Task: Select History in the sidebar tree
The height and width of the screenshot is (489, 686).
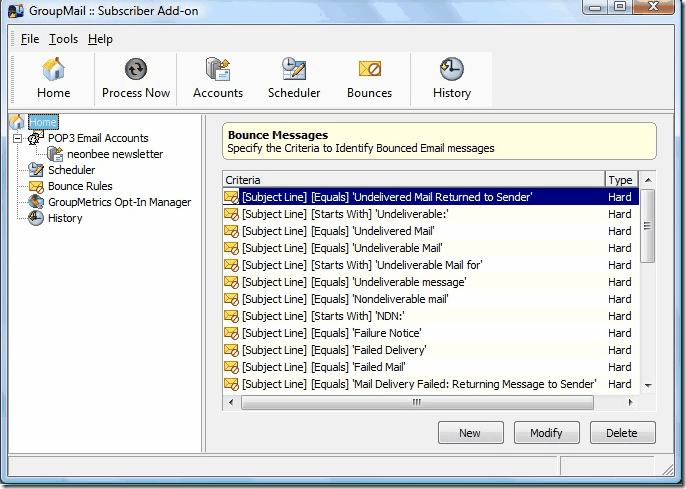Action: tap(65, 218)
